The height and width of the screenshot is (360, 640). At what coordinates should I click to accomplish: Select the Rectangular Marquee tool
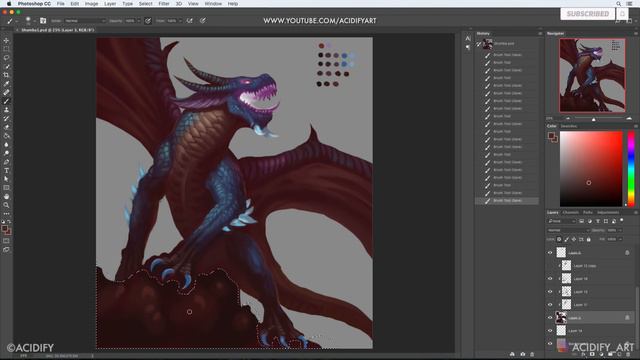[x=6, y=49]
